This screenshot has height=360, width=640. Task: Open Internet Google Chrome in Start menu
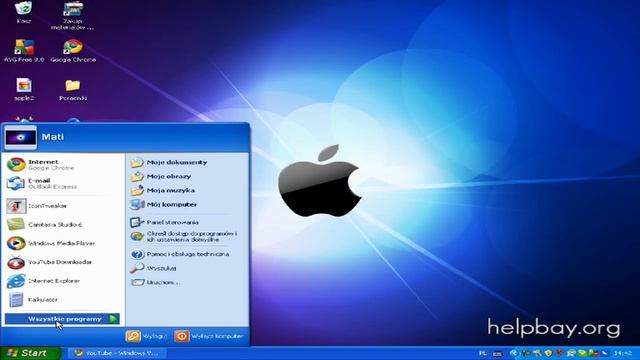tap(63, 164)
